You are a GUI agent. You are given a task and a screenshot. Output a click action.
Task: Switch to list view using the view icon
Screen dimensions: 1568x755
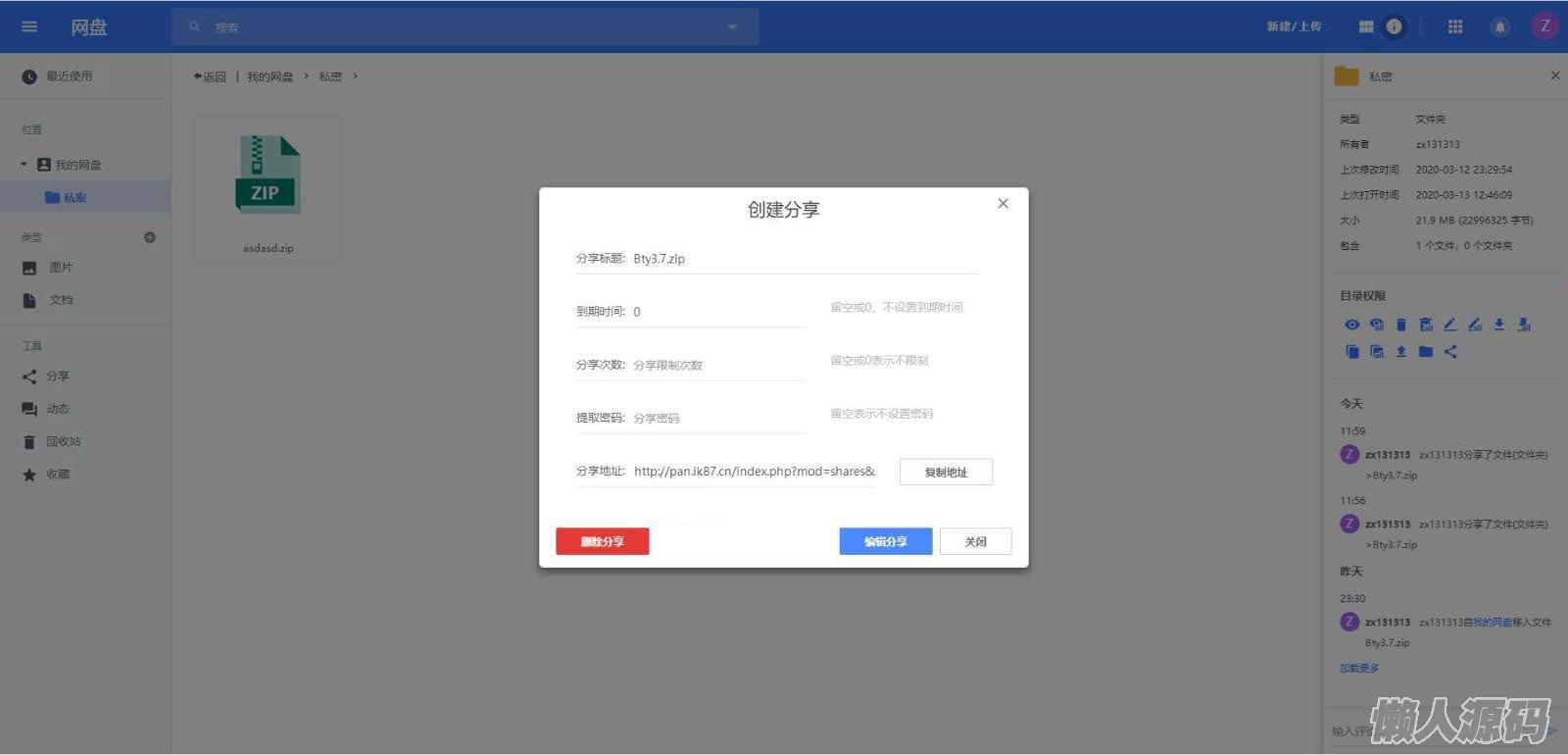(1366, 26)
